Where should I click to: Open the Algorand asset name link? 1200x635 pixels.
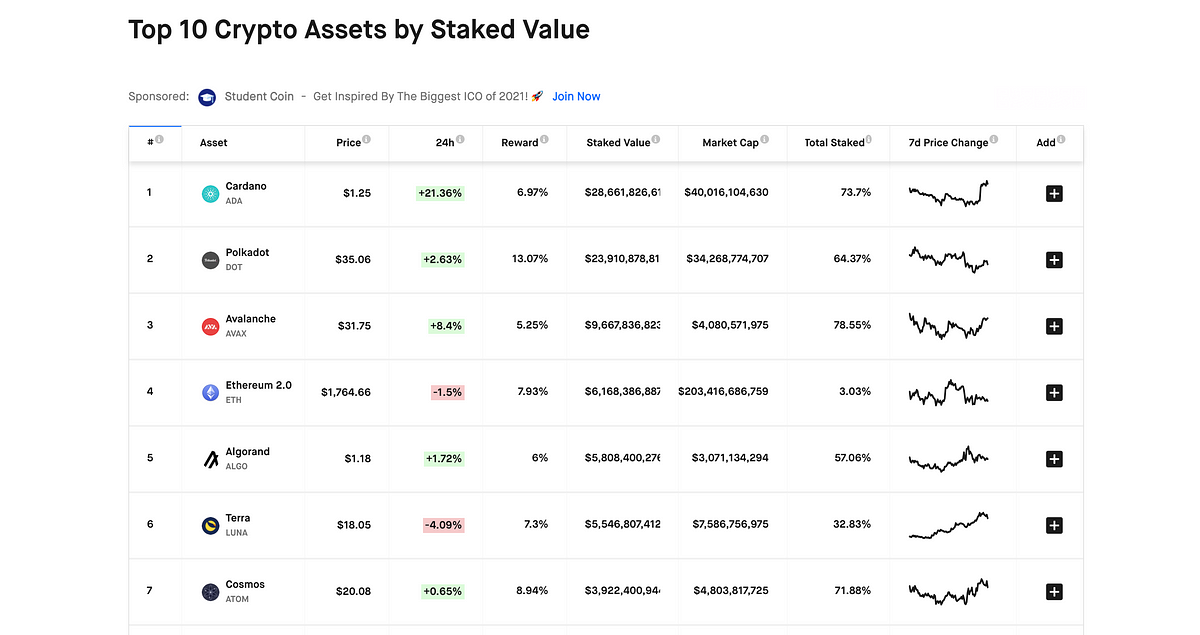(x=248, y=452)
